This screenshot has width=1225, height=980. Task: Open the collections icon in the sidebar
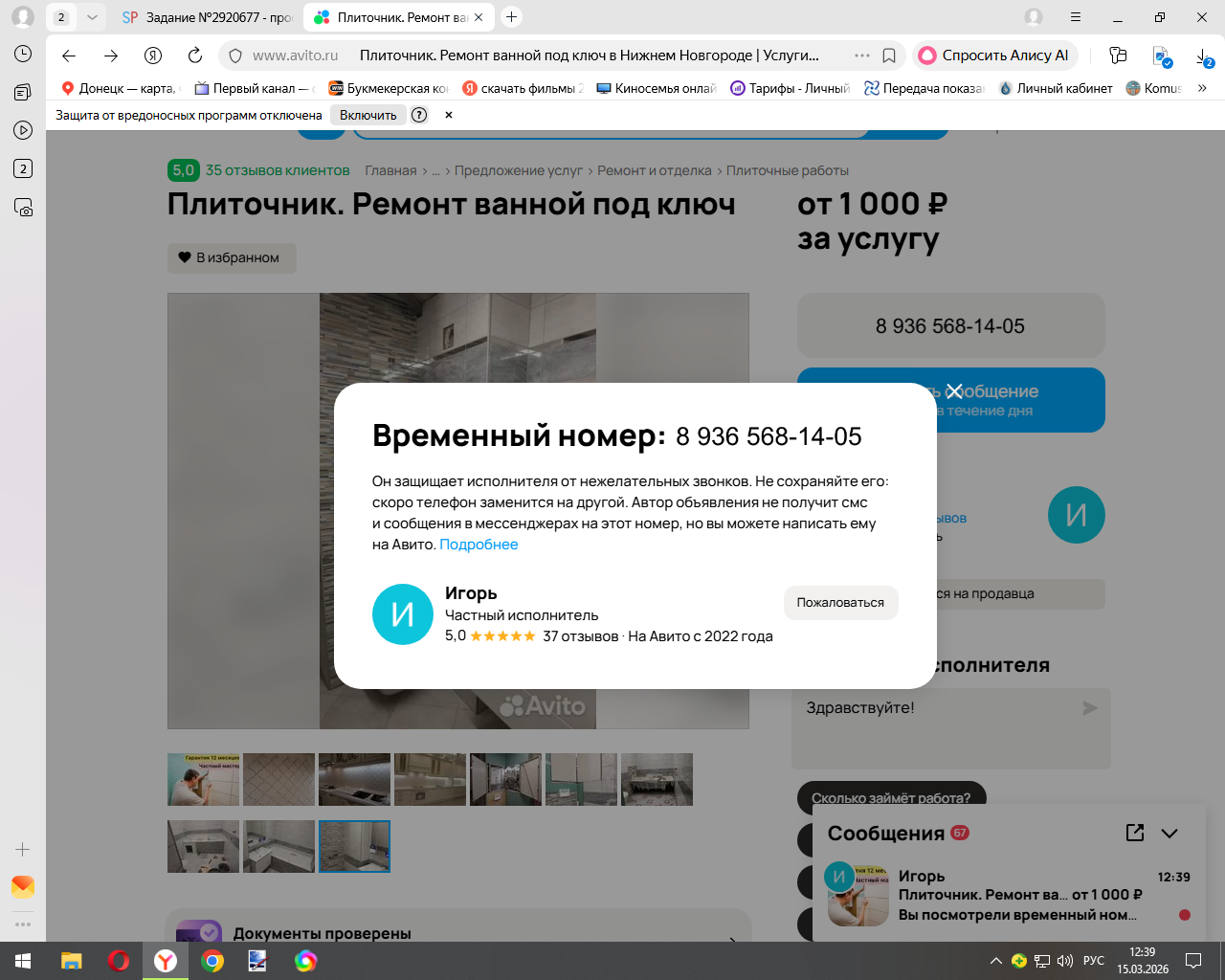point(23,92)
